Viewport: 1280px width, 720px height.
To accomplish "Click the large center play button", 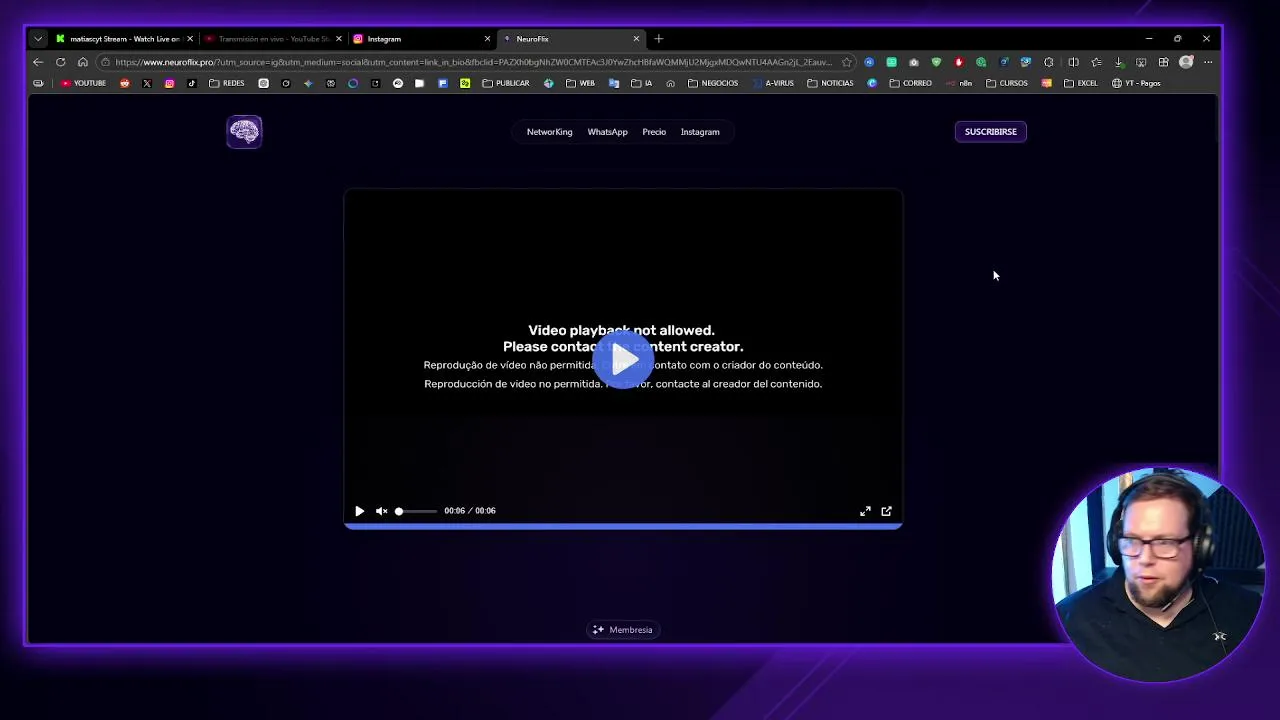I will (623, 359).
